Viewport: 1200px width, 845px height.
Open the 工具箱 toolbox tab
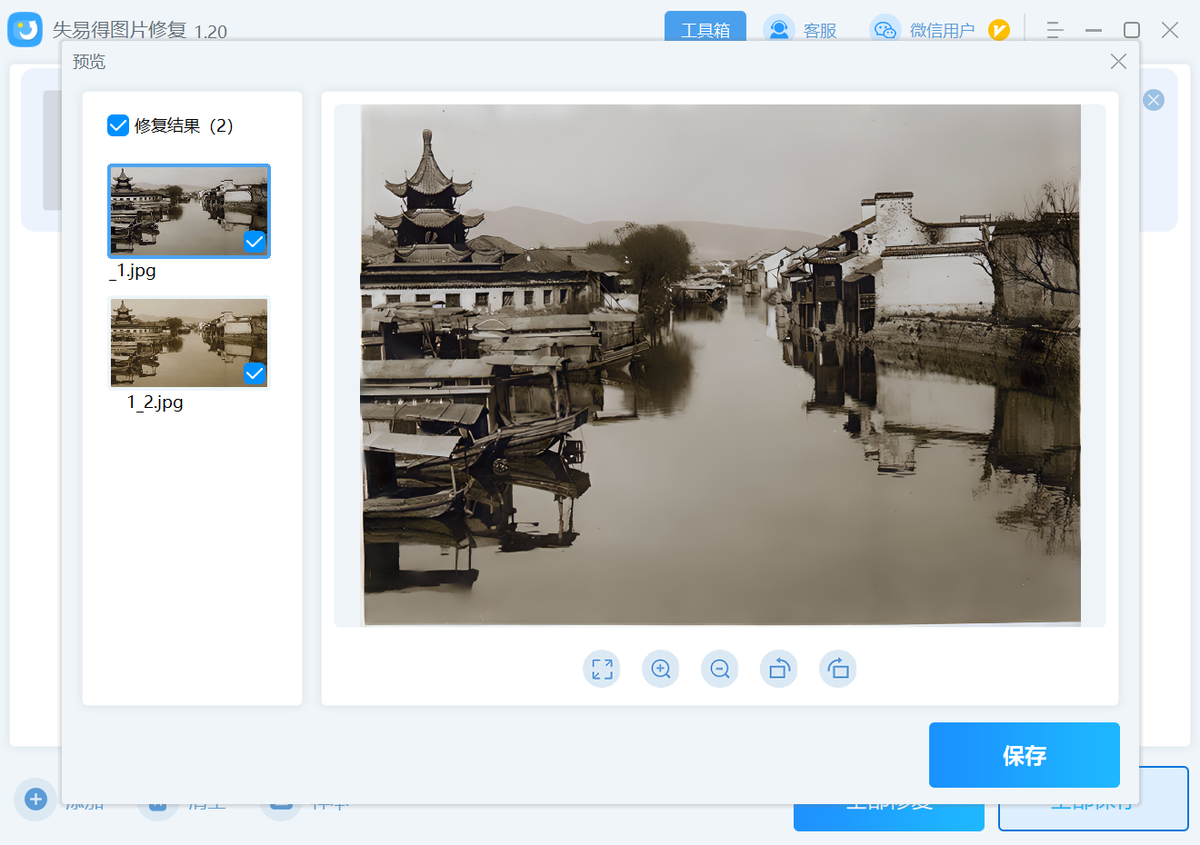pyautogui.click(x=705, y=30)
